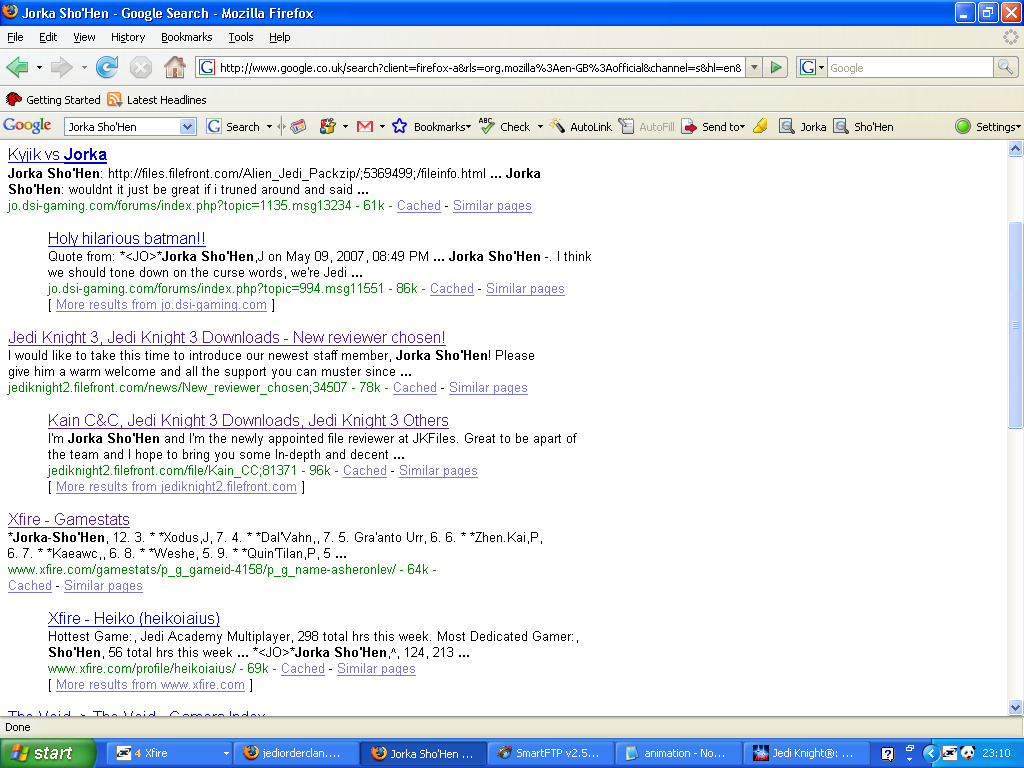
Task: Click the AutoLink wand button
Action: click(581, 127)
